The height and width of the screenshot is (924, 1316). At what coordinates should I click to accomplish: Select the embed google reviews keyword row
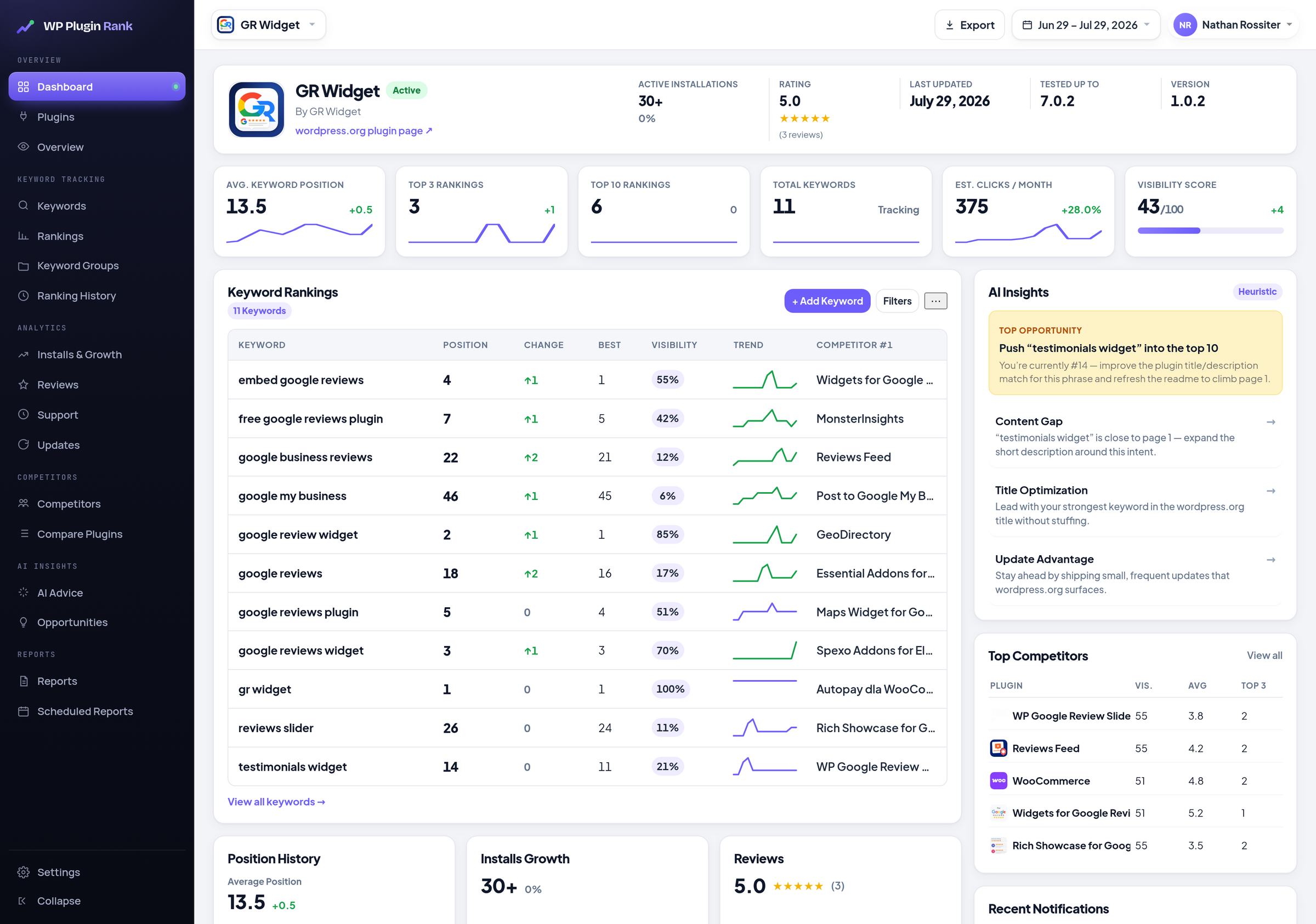587,380
